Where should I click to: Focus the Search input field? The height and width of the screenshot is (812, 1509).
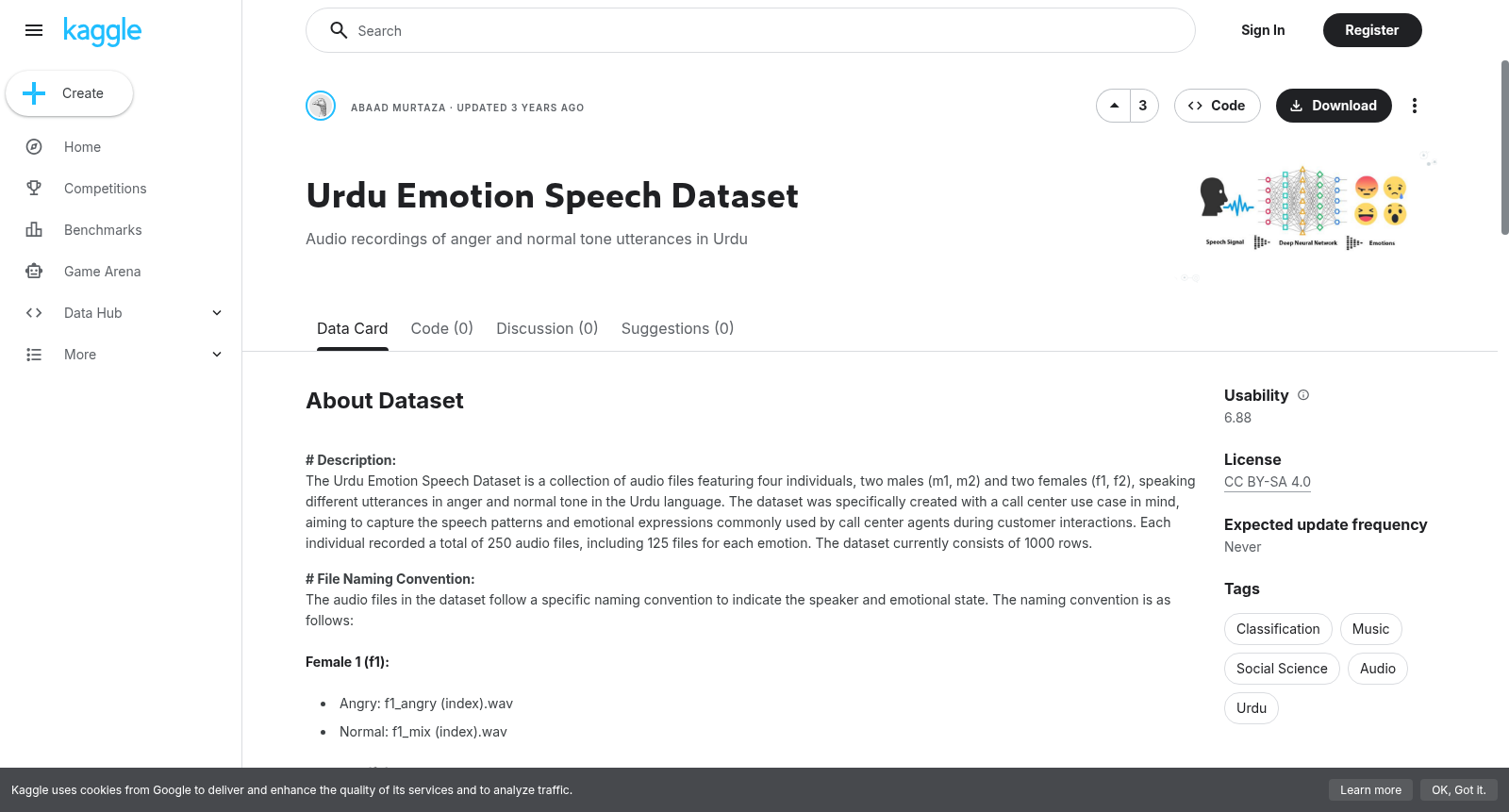pyautogui.click(x=751, y=30)
